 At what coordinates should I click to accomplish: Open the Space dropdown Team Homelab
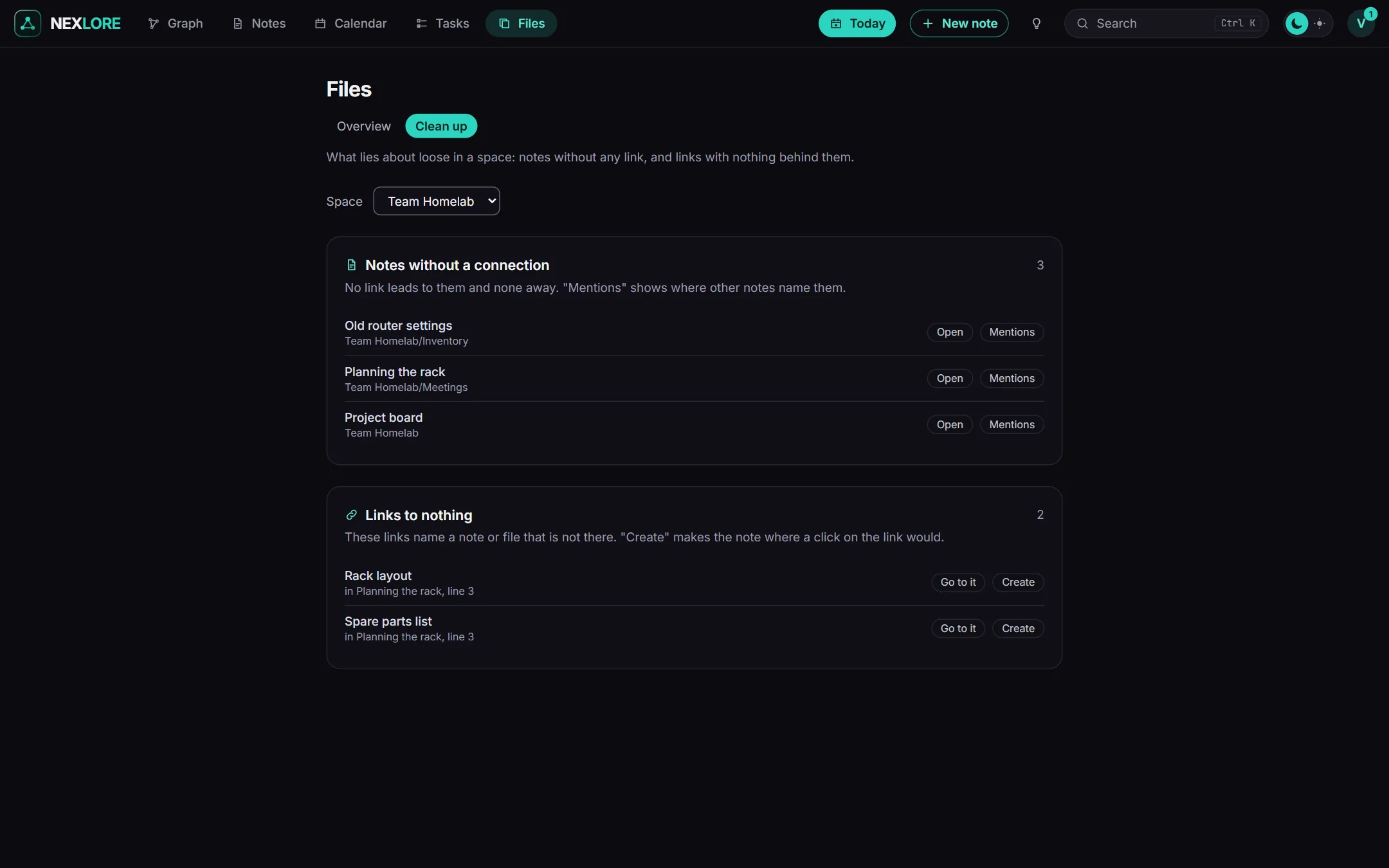coord(437,201)
